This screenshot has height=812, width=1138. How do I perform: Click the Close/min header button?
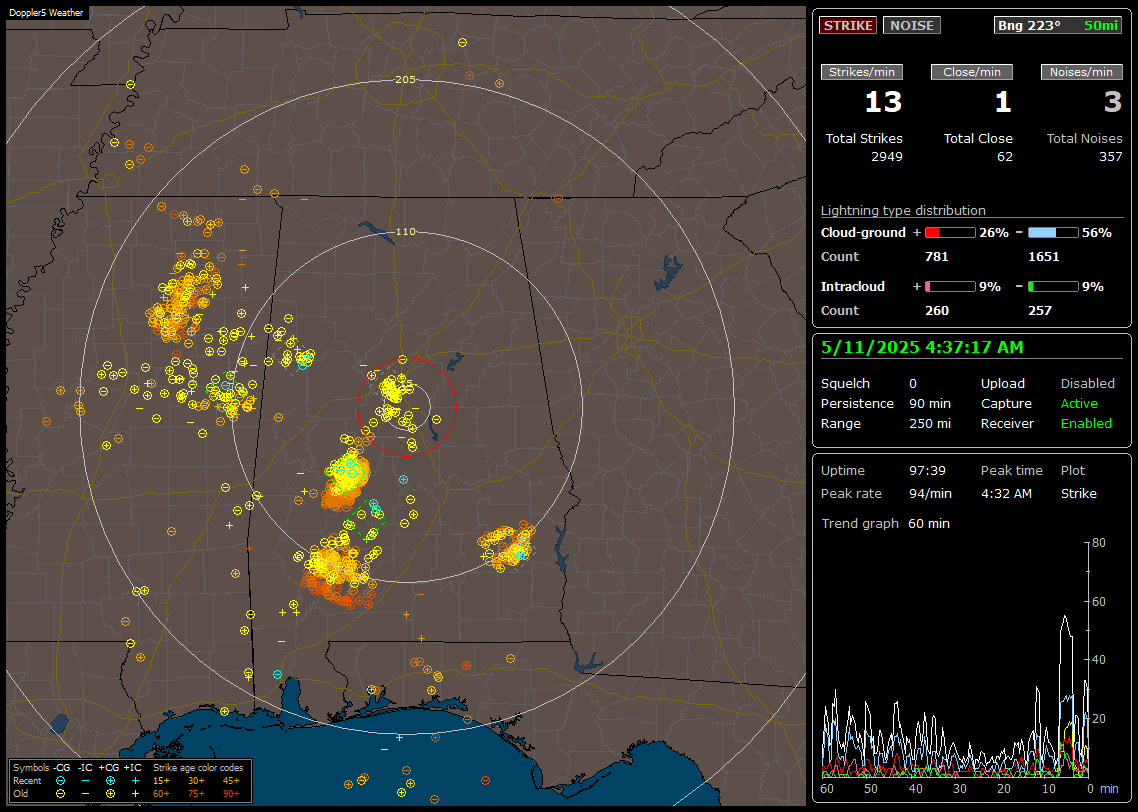point(972,72)
